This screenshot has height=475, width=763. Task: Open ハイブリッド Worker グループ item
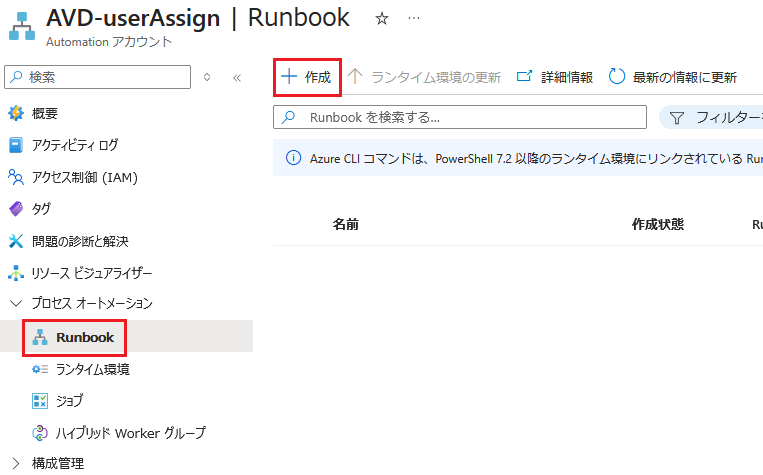130,433
